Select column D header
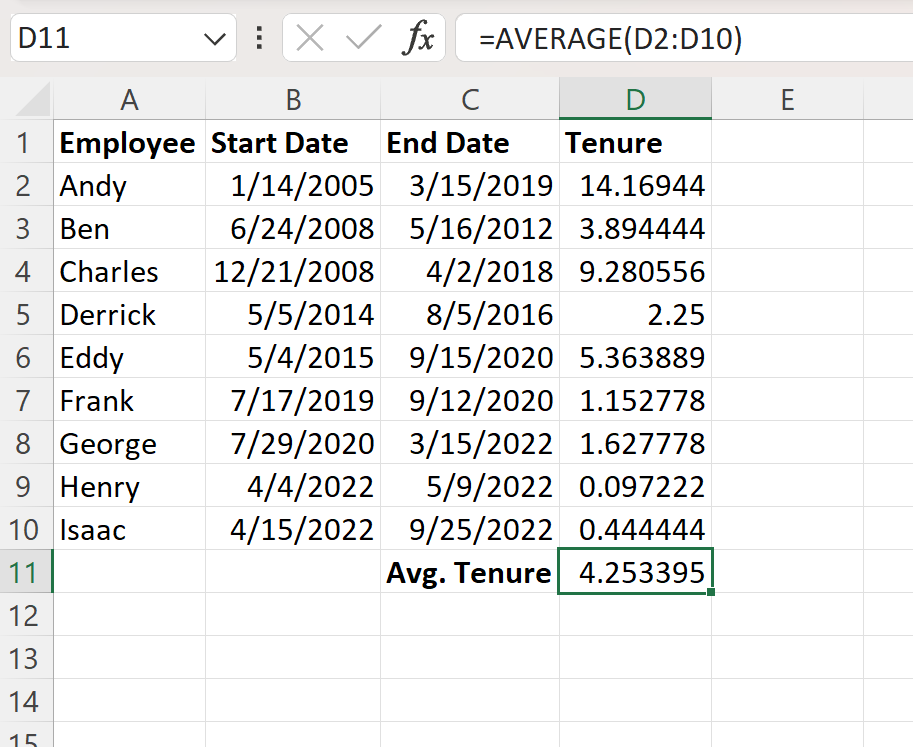The width and height of the screenshot is (913, 747). [x=635, y=99]
